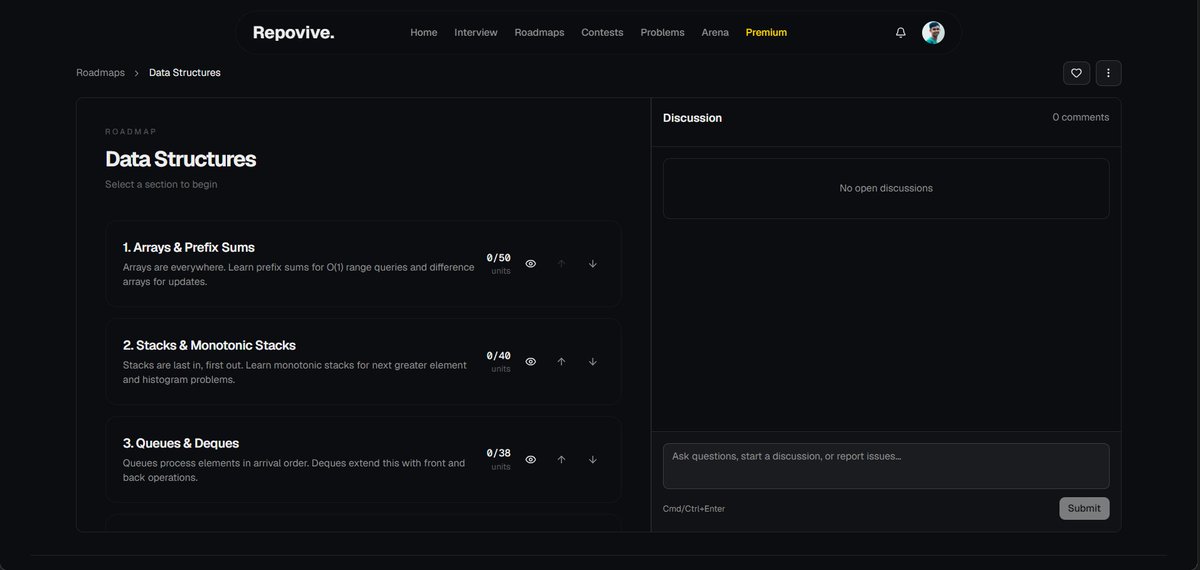Move Queues & Deques section up

coord(561,460)
